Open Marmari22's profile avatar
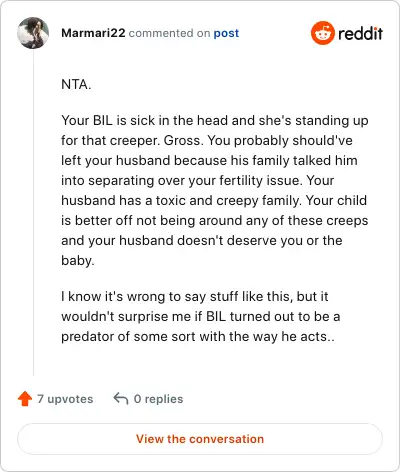400x472 pixels. [x=33, y=33]
